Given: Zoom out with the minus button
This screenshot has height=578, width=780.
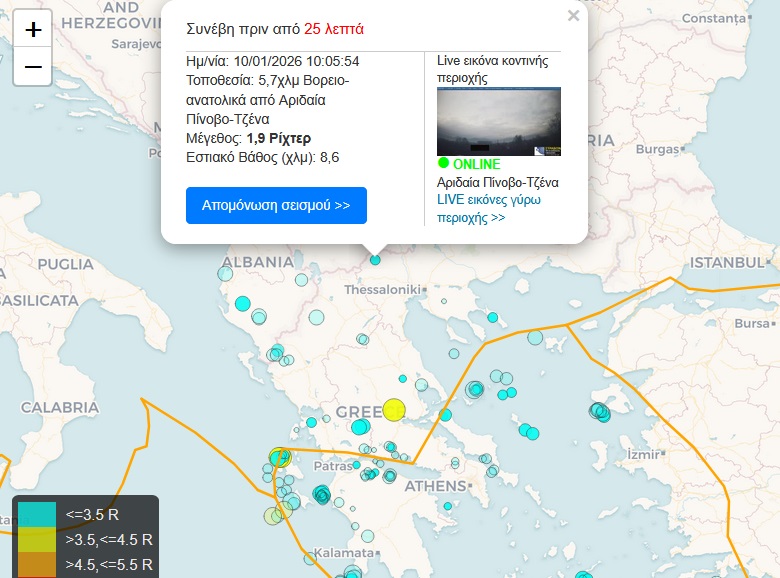Looking at the screenshot, I should [x=33, y=67].
